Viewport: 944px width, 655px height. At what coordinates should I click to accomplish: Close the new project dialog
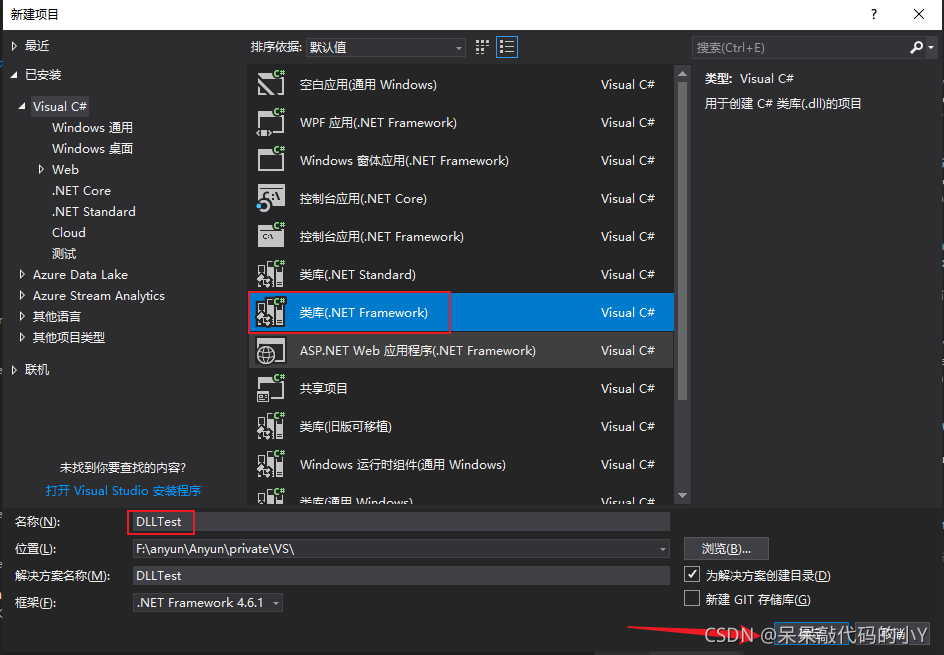[x=919, y=14]
